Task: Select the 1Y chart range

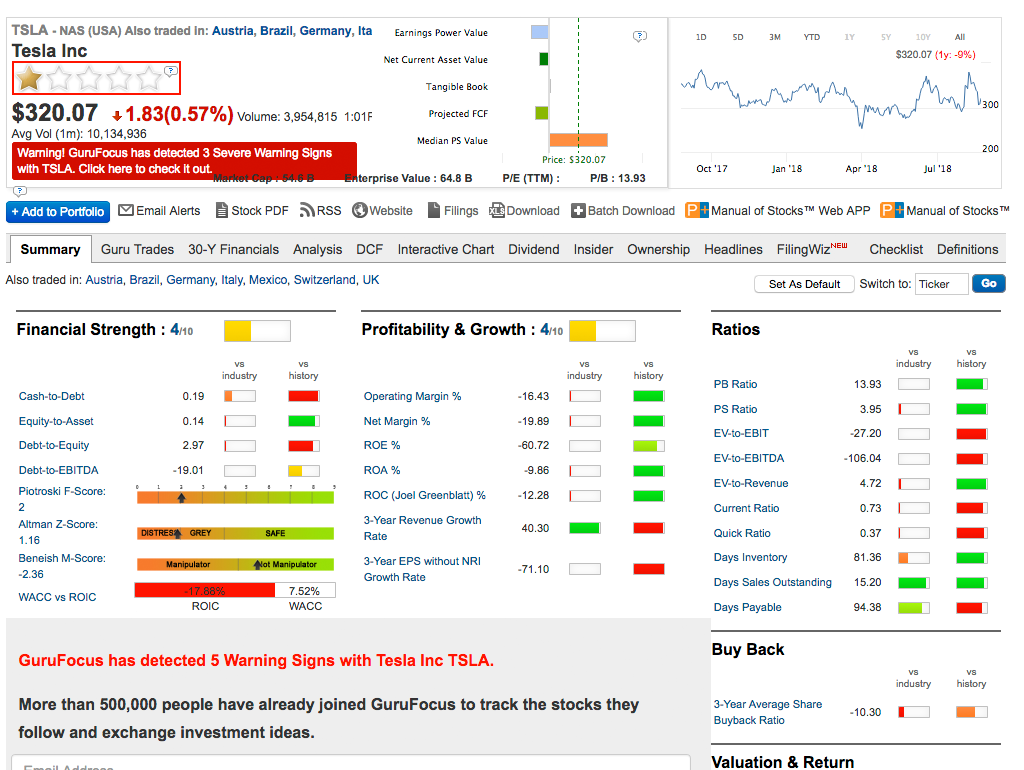Action: [x=849, y=37]
